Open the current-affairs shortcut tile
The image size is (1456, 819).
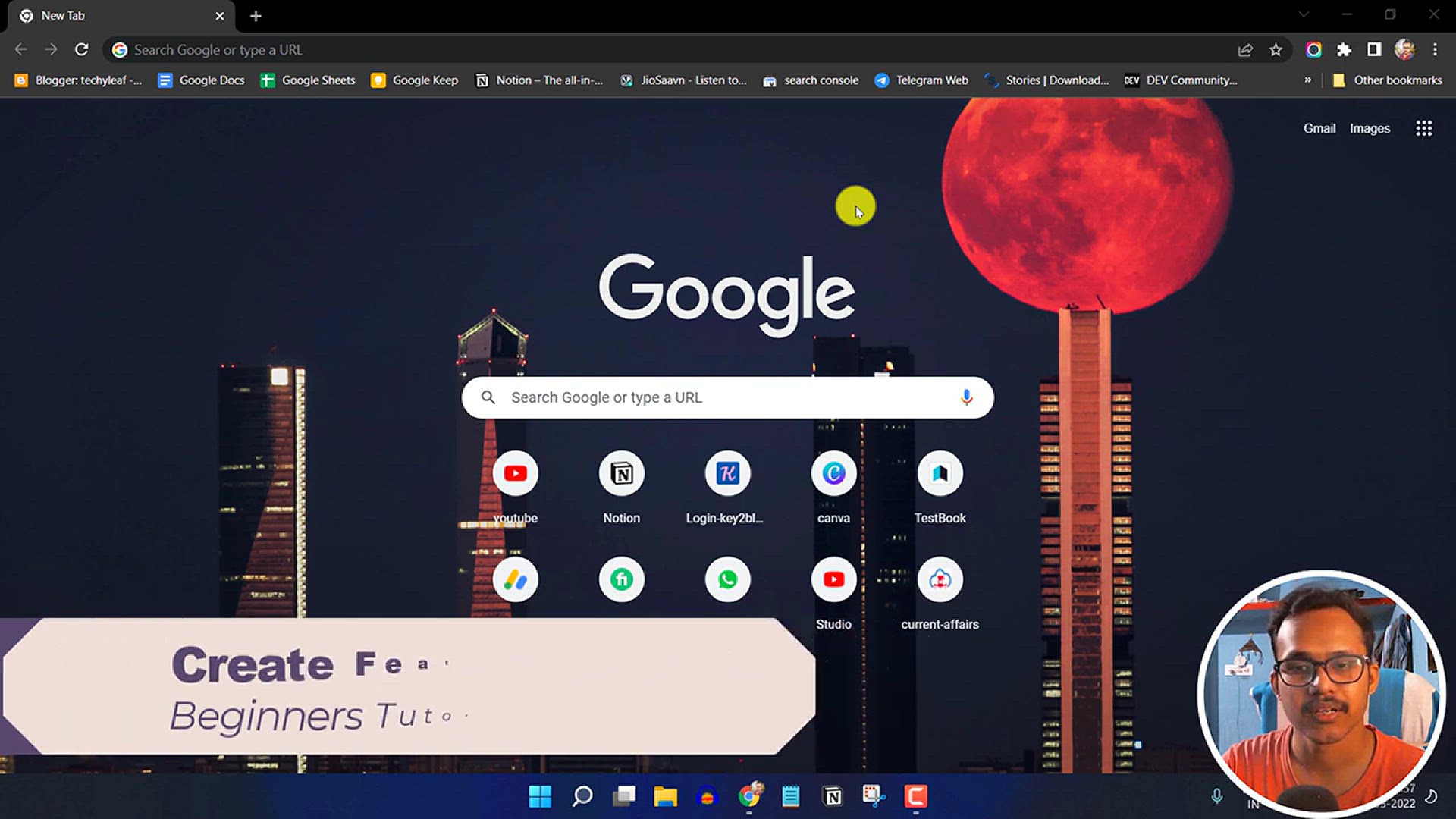(940, 580)
